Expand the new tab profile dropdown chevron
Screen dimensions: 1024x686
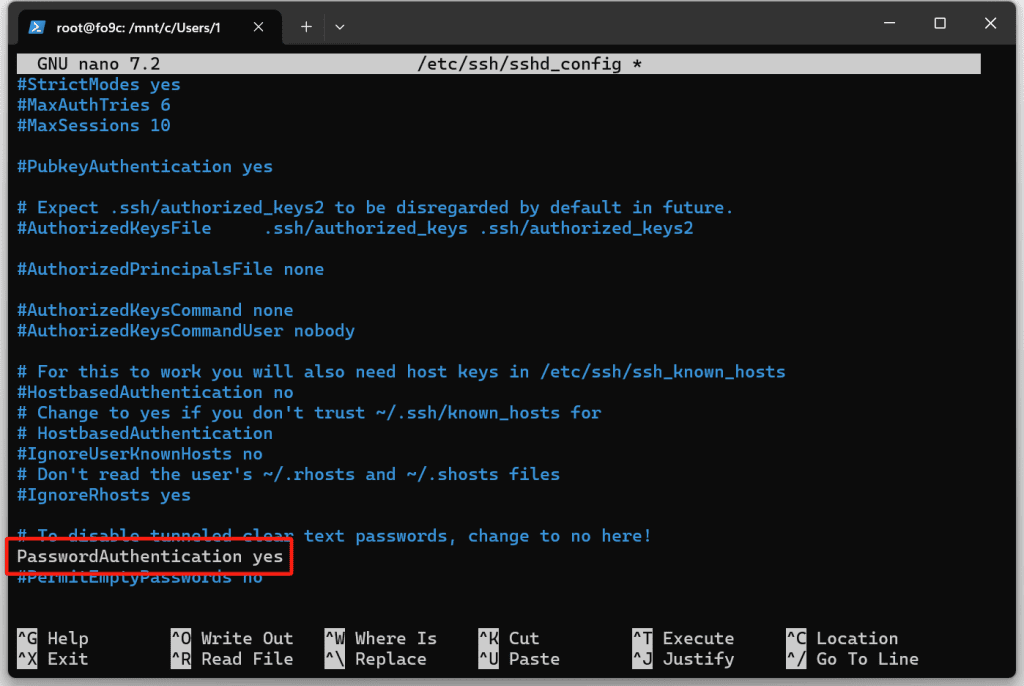(340, 27)
